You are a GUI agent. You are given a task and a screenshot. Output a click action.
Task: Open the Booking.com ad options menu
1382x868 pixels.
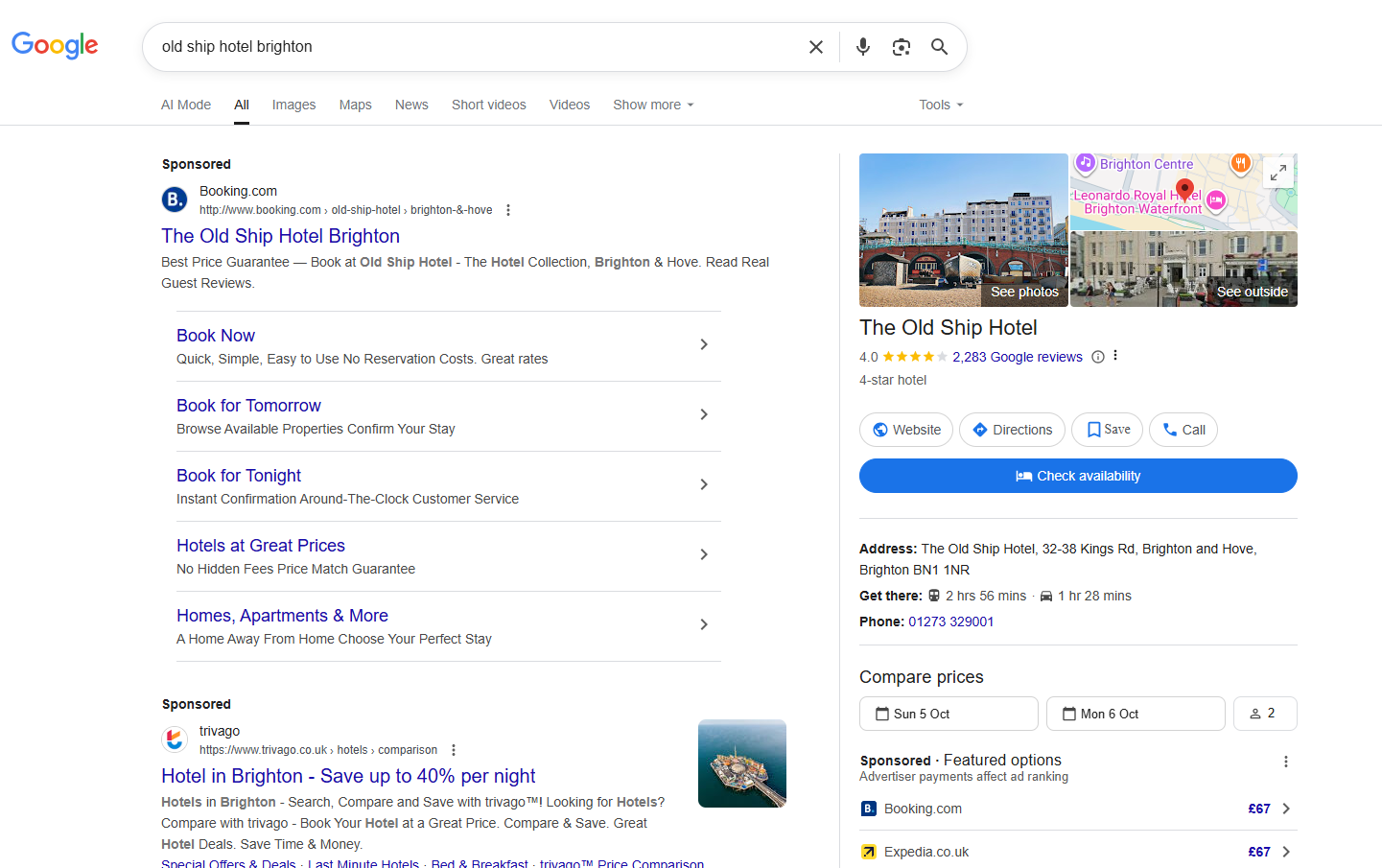click(508, 210)
